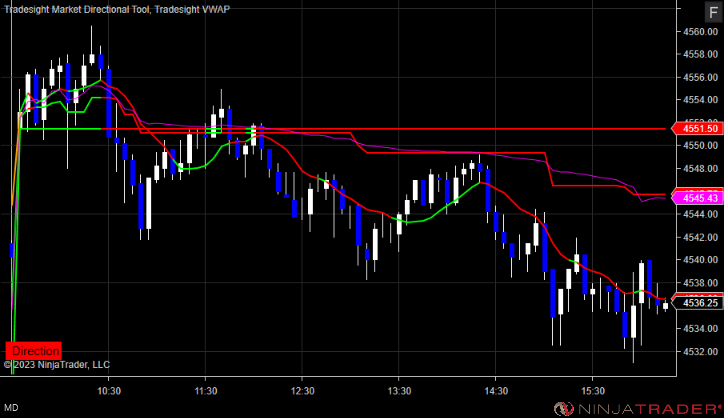Select the 4536.25 current price marker

coord(697,303)
